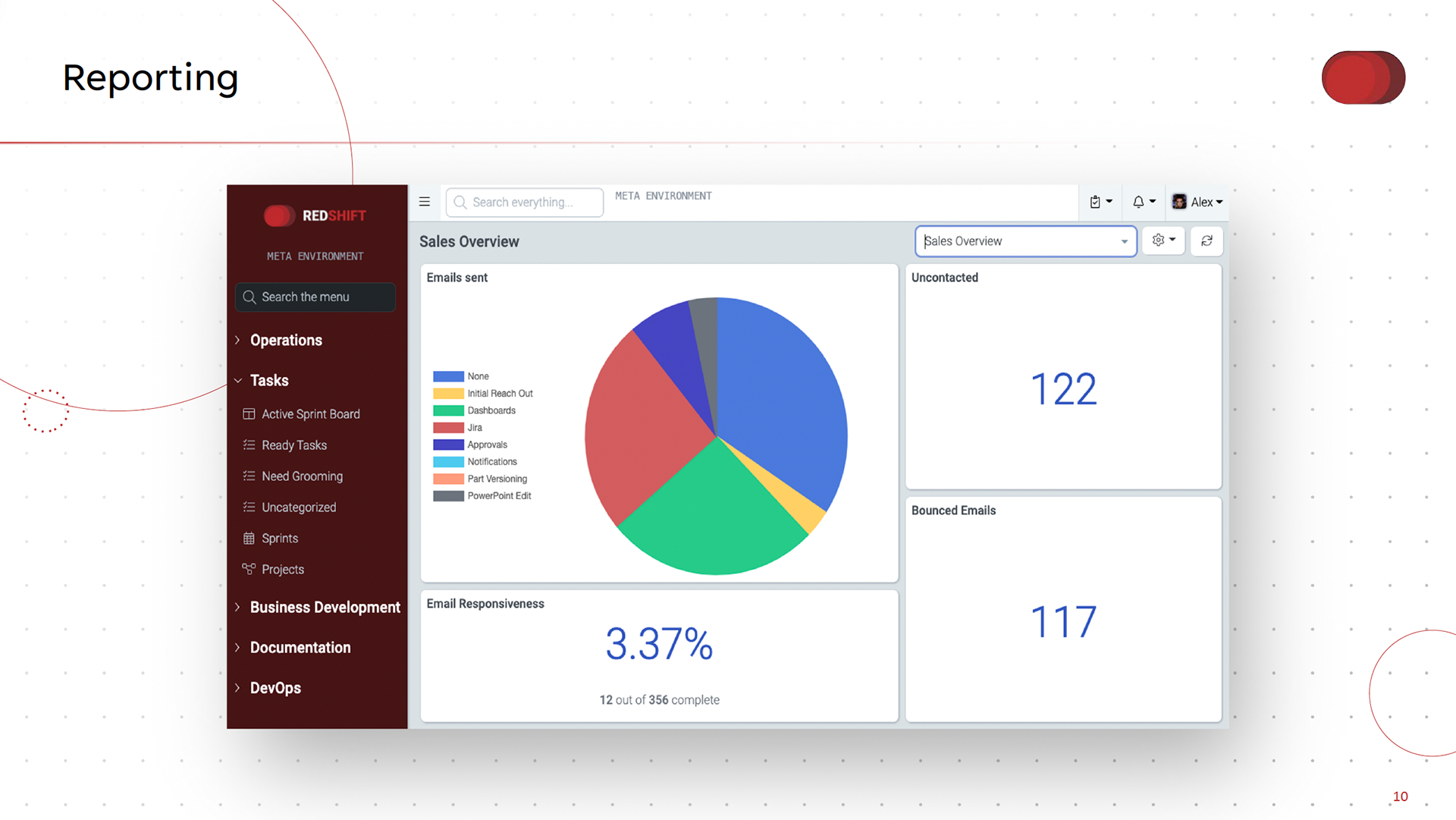Screen dimensions: 1456x820
Task: Click the Redshift logo in sidebar
Action: pos(315,215)
